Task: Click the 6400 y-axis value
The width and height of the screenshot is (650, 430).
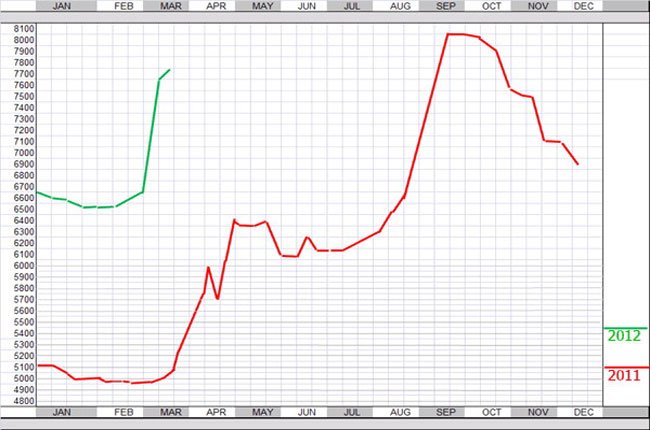Action: (24, 221)
